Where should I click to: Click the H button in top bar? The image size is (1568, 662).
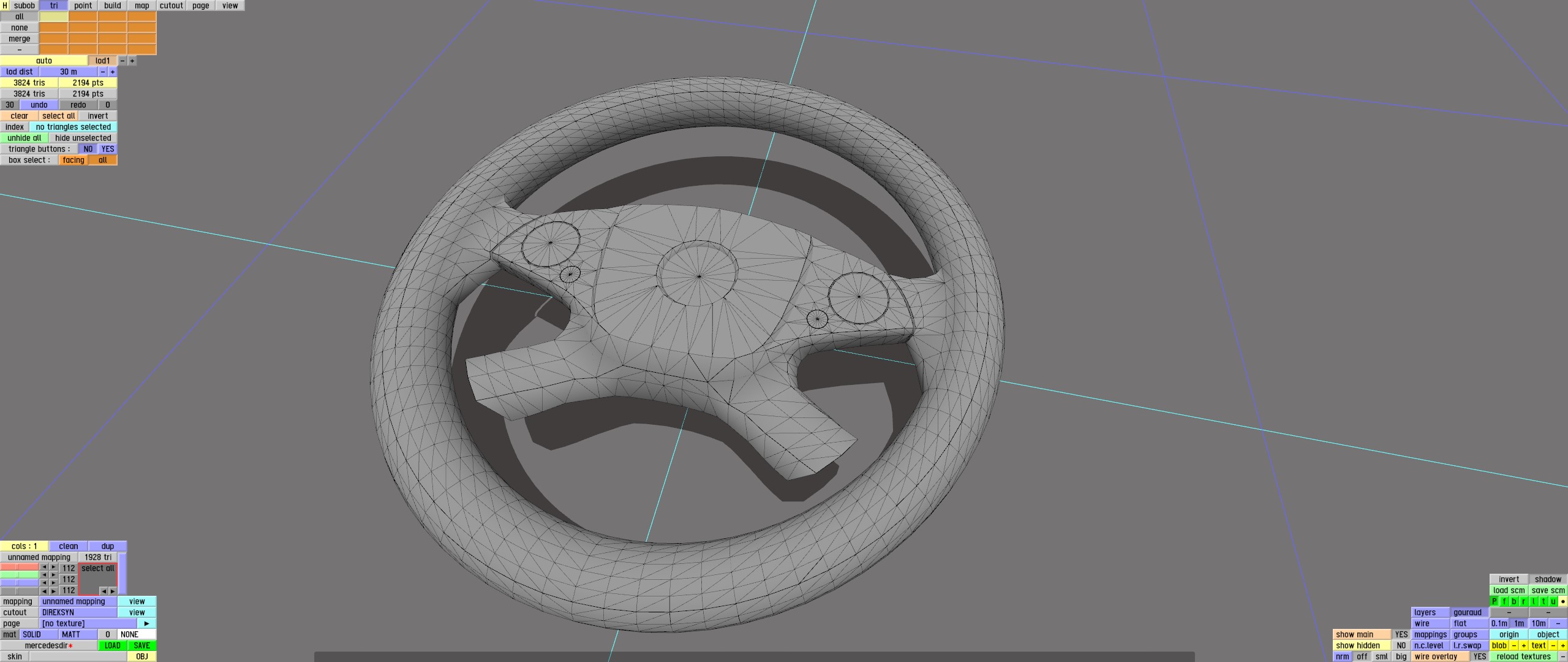pos(5,6)
